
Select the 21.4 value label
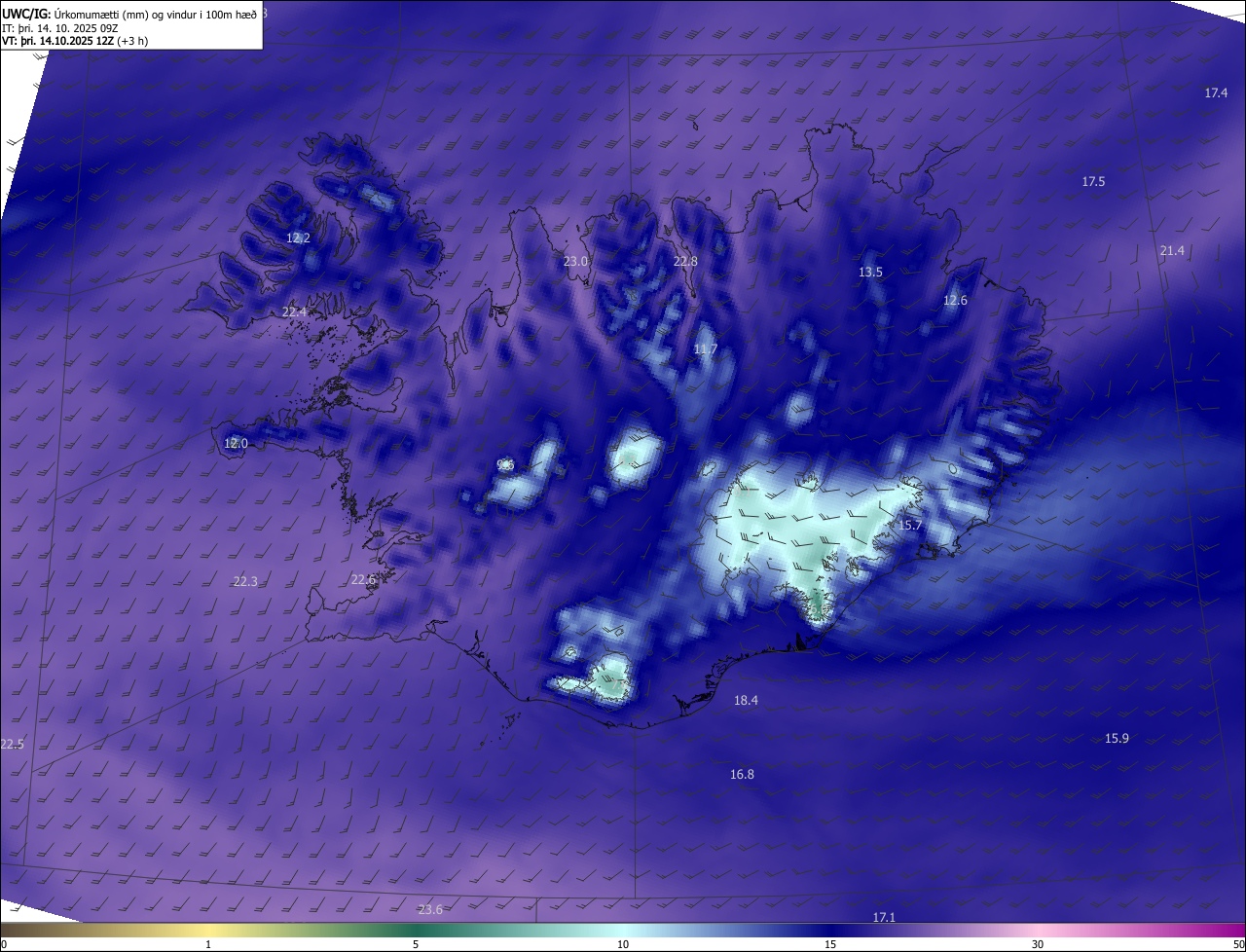[x=1172, y=251]
